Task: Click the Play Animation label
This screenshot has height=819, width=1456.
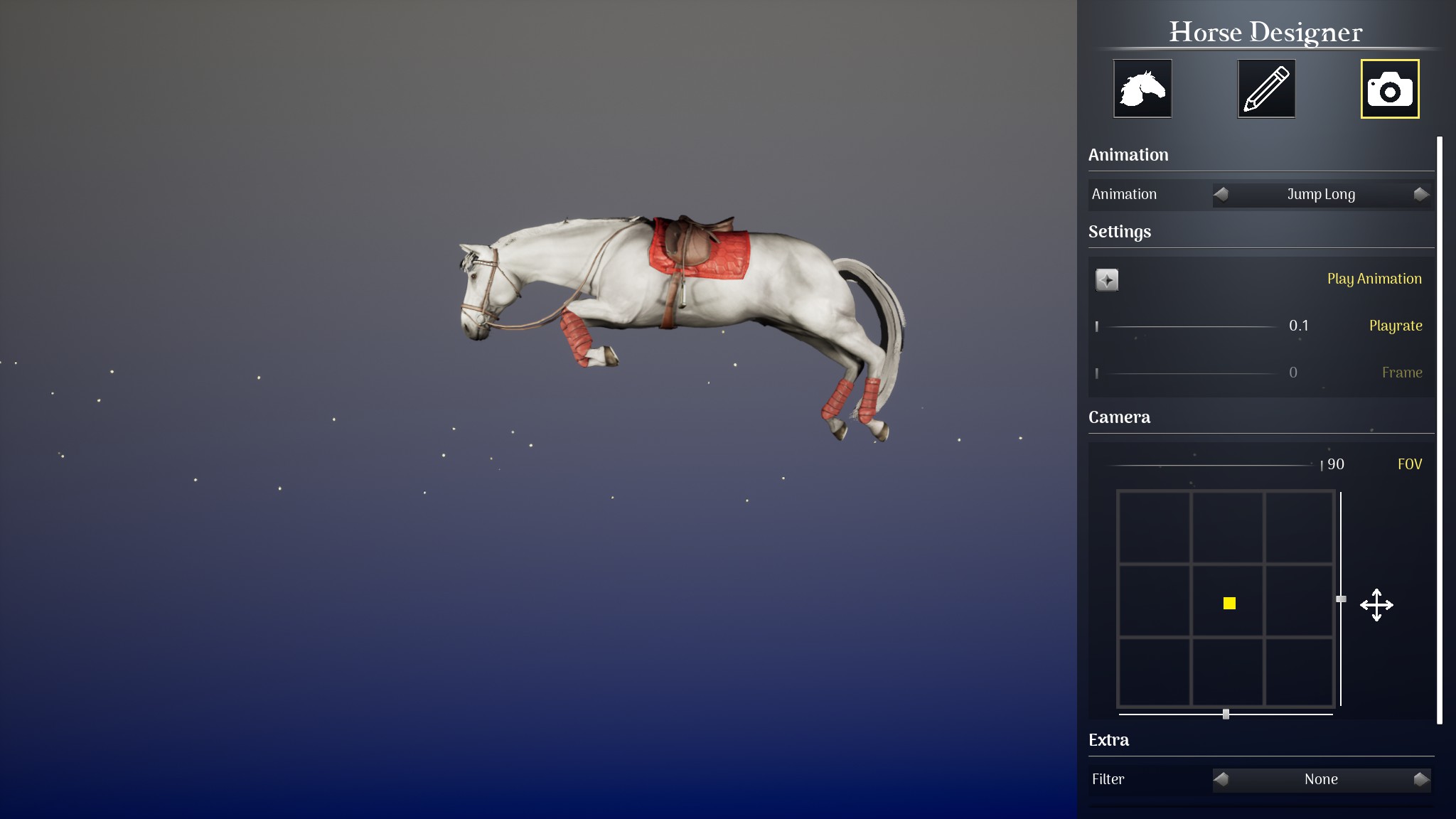Action: pyautogui.click(x=1374, y=279)
